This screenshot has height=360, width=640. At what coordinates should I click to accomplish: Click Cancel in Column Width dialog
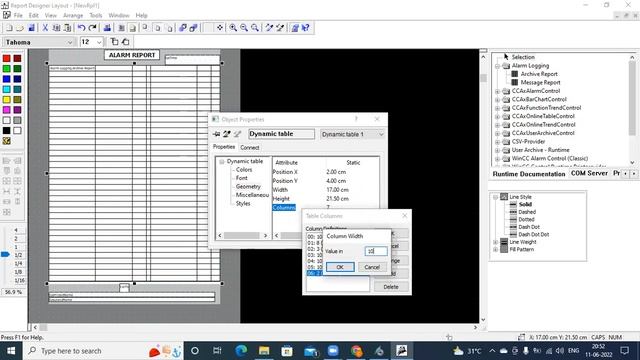click(x=372, y=267)
